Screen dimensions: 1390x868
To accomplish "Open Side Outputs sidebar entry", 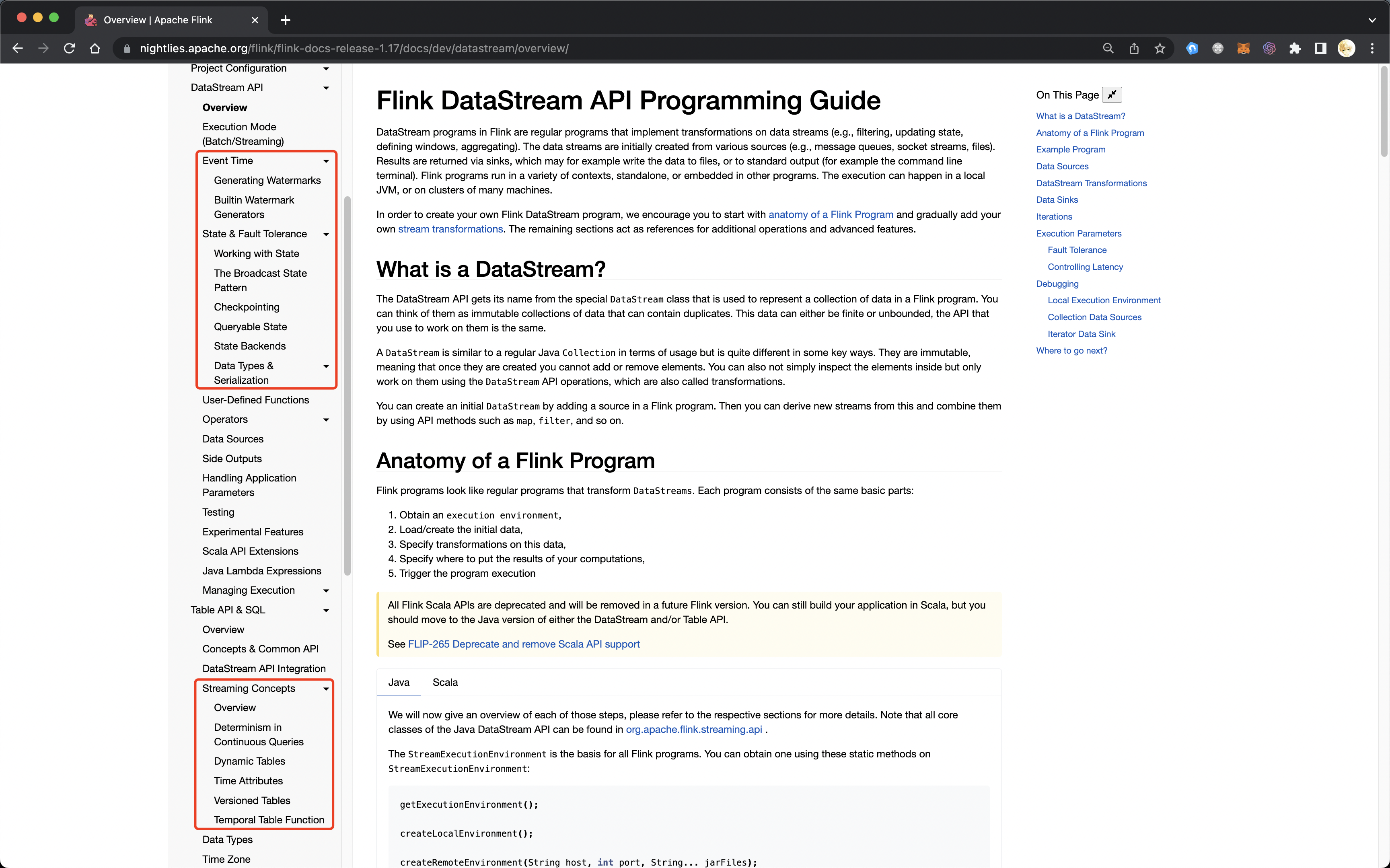I will click(x=232, y=459).
